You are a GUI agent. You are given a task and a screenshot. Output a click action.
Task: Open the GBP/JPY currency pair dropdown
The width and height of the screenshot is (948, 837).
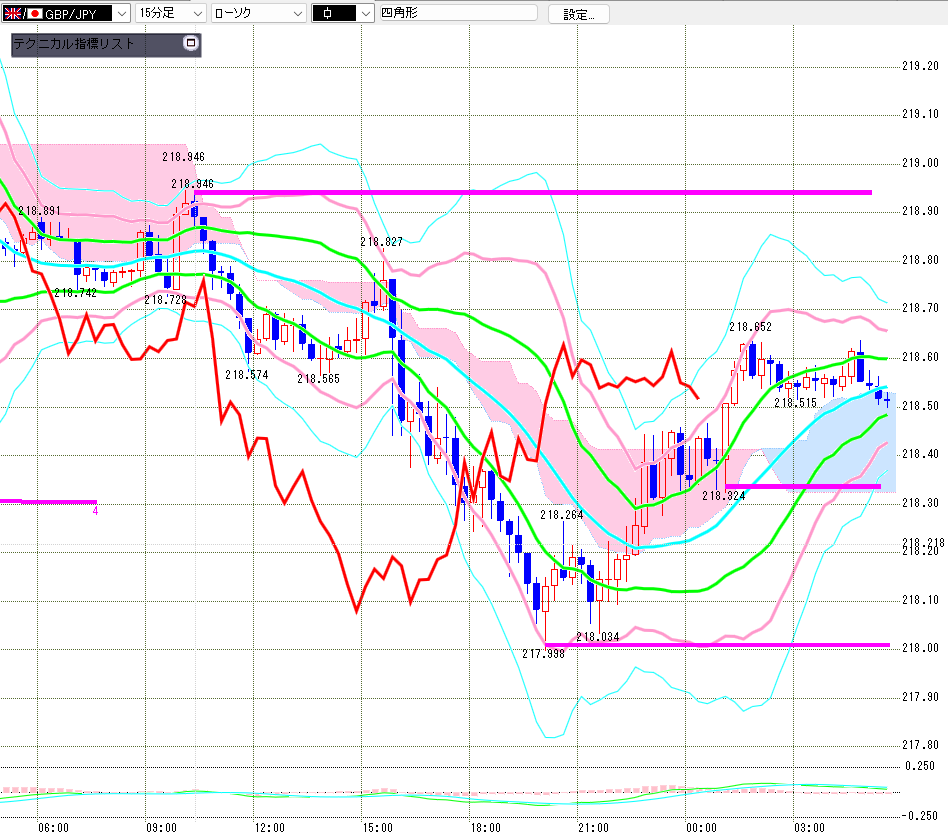[x=66, y=13]
